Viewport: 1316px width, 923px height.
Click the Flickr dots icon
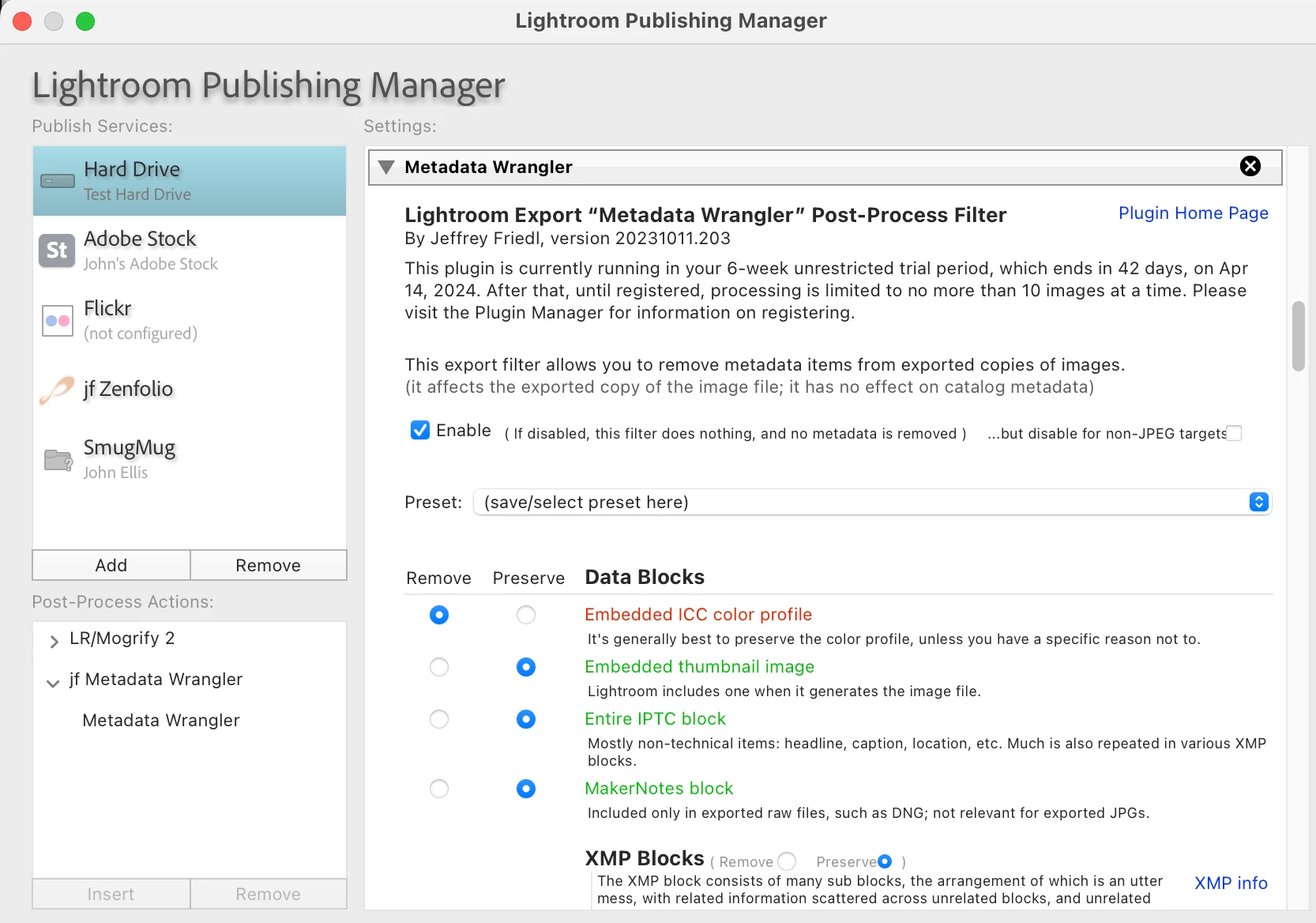(x=57, y=320)
